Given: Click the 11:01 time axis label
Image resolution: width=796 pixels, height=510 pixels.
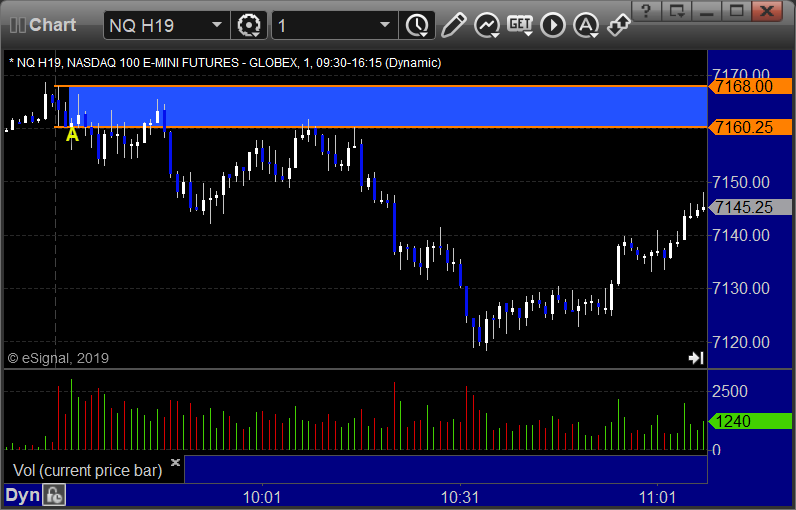Looking at the screenshot, I should pos(658,497).
